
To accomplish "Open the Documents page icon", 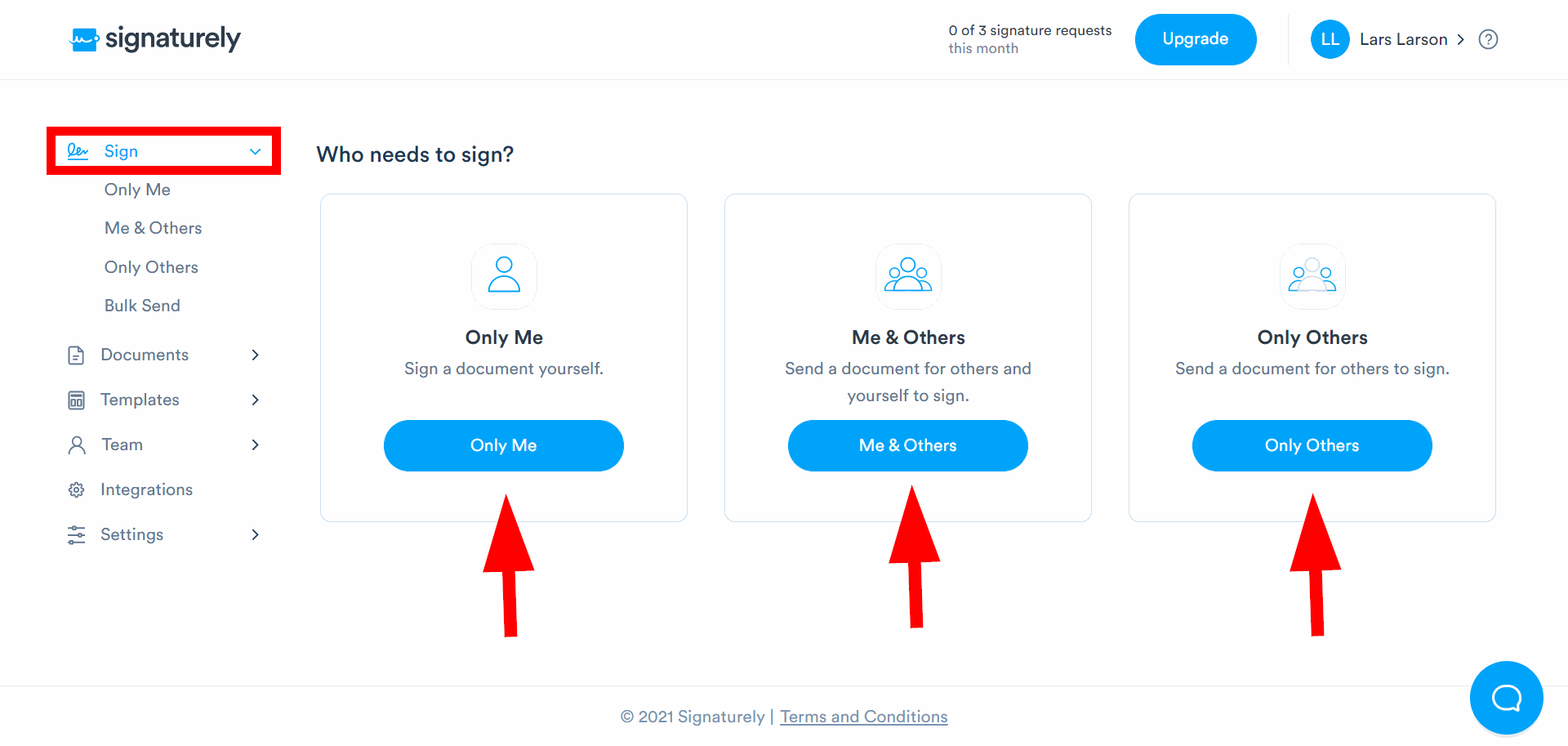I will (76, 355).
